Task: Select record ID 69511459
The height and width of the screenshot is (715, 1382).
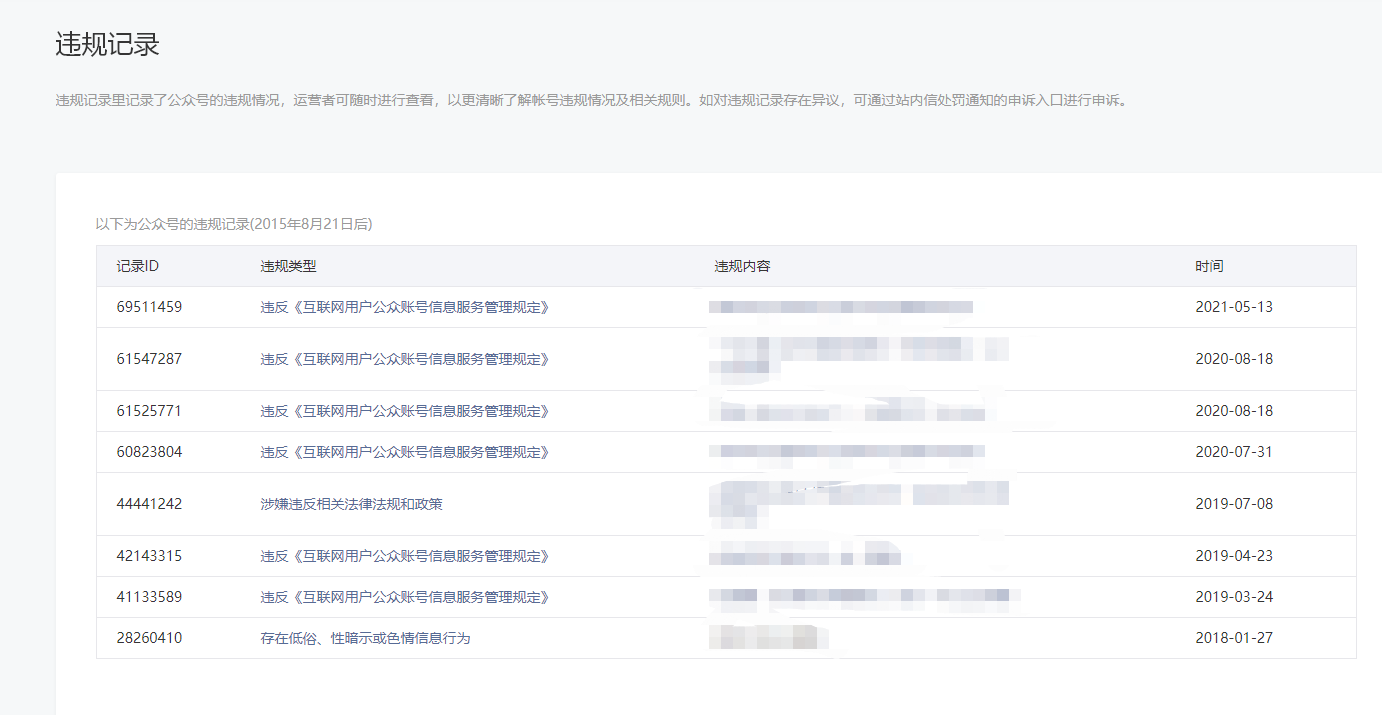Action: (x=149, y=307)
